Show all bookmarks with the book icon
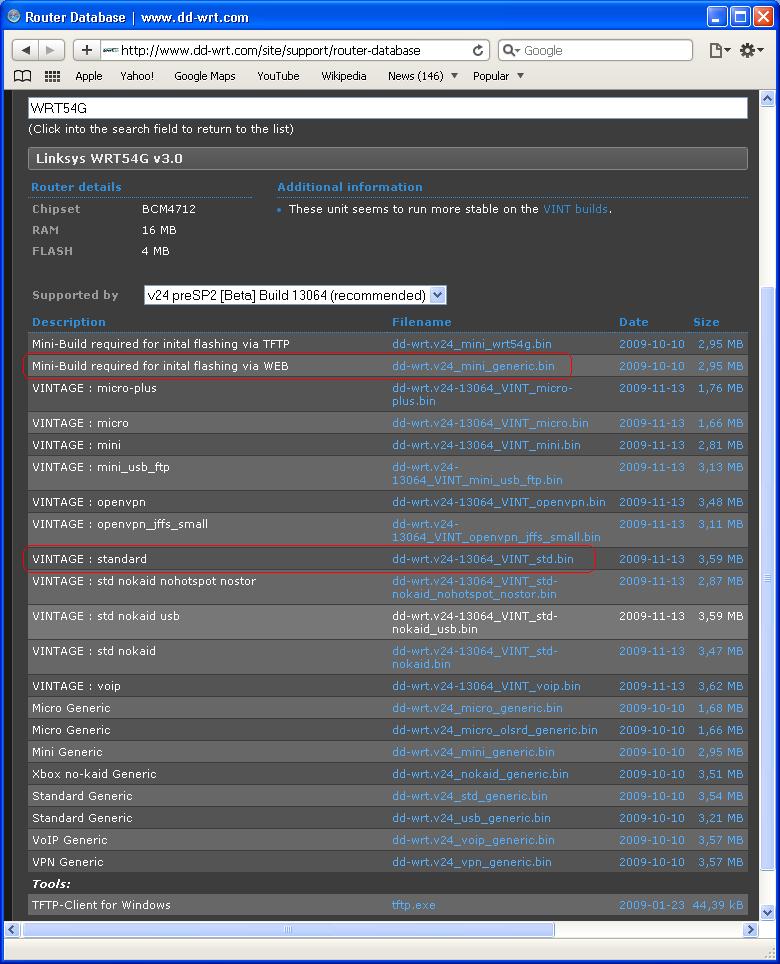Viewport: 780px width, 964px height. click(23, 76)
